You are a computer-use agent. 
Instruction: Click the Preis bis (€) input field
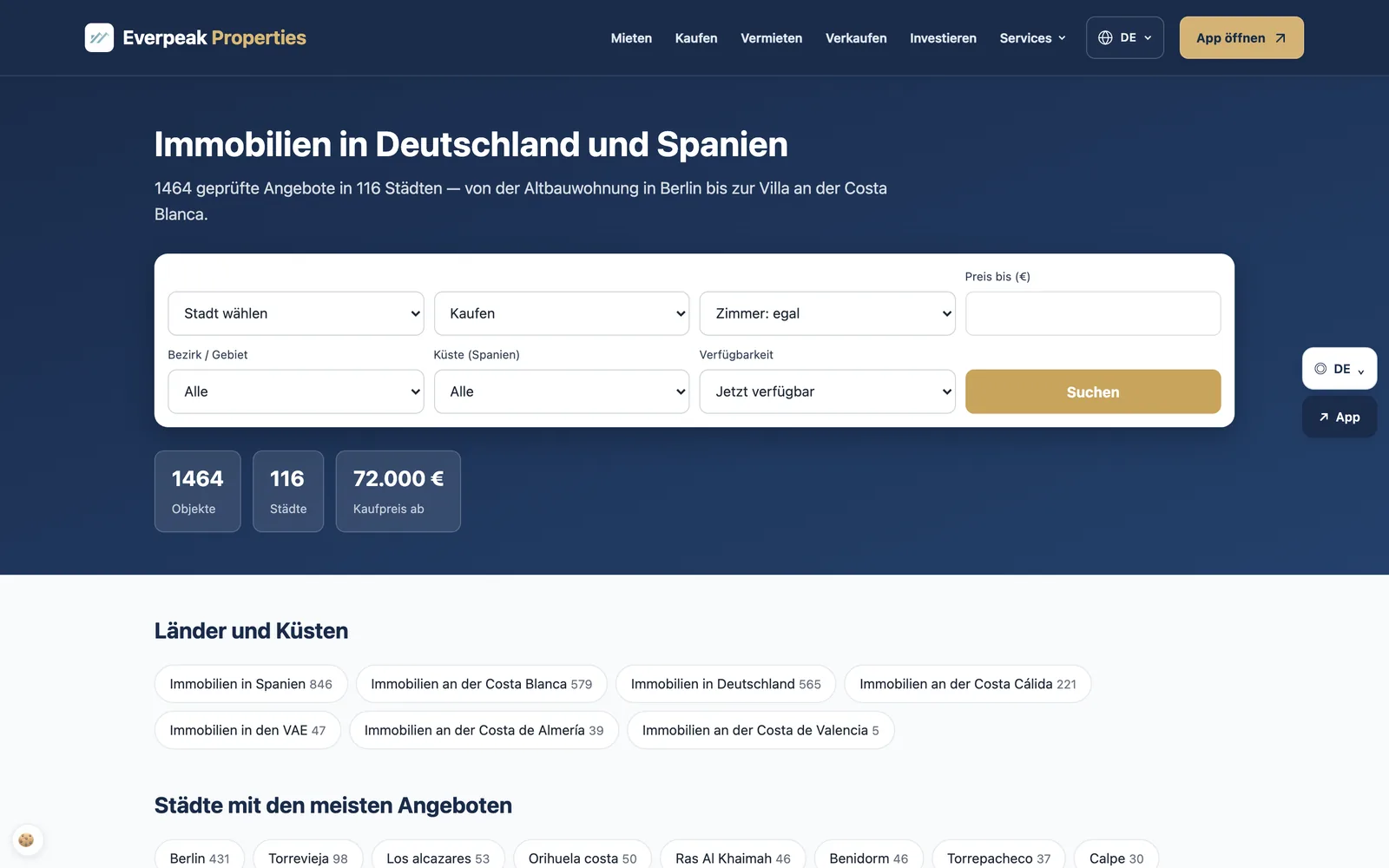(1093, 313)
